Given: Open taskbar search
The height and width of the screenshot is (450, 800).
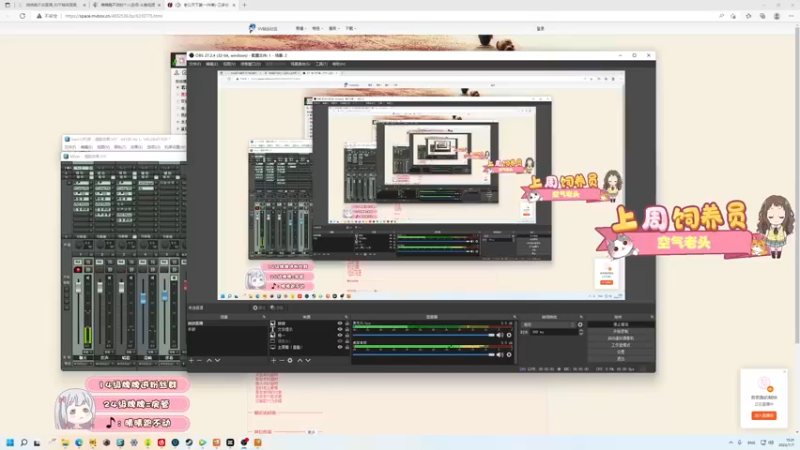Looking at the screenshot, I should click(23, 442).
